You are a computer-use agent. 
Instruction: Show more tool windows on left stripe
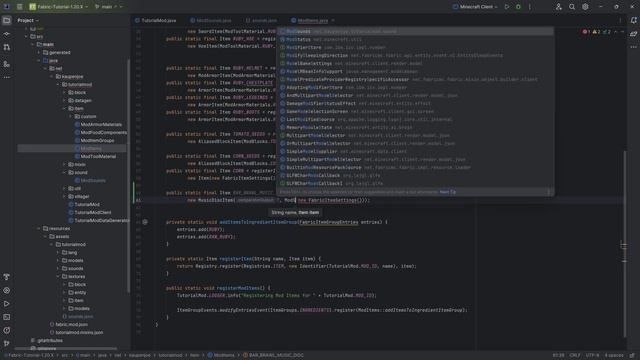(x=7, y=77)
